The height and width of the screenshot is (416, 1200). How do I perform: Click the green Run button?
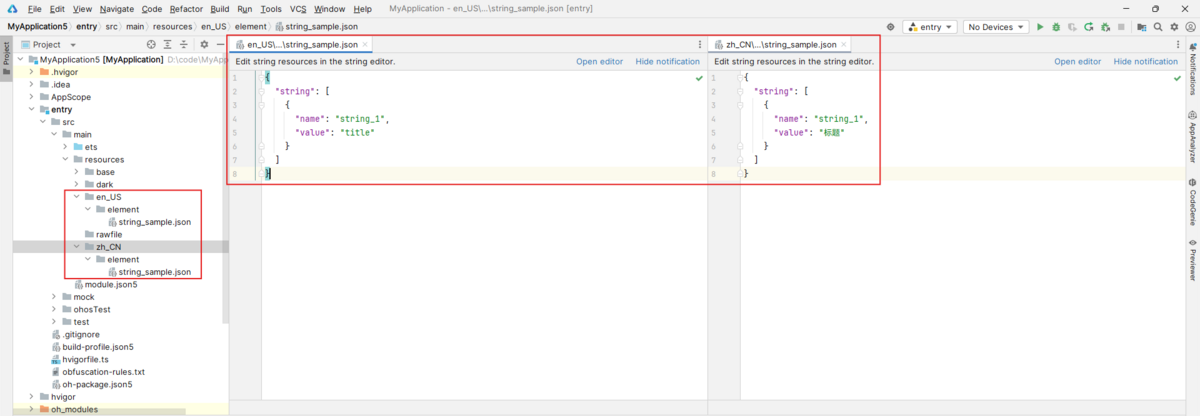(1040, 27)
